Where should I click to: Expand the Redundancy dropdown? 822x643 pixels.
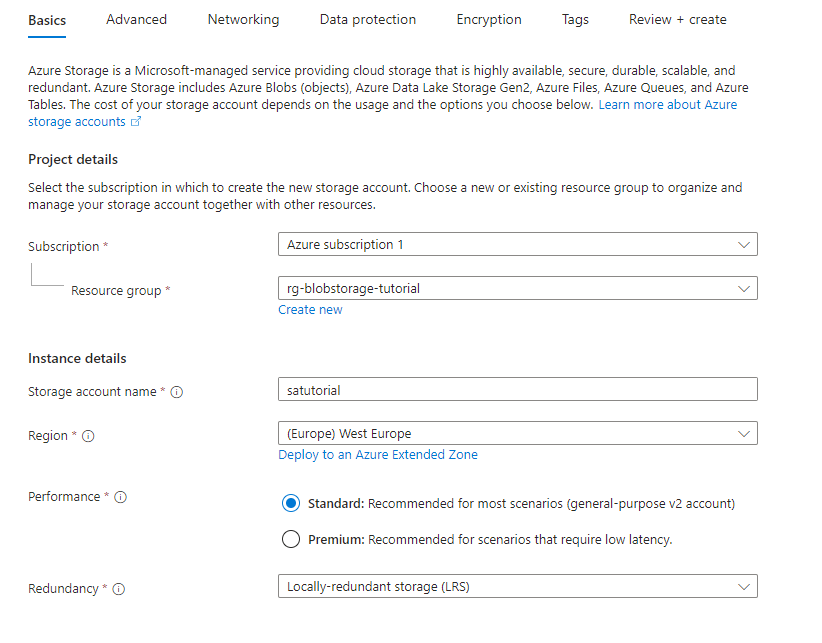point(517,587)
